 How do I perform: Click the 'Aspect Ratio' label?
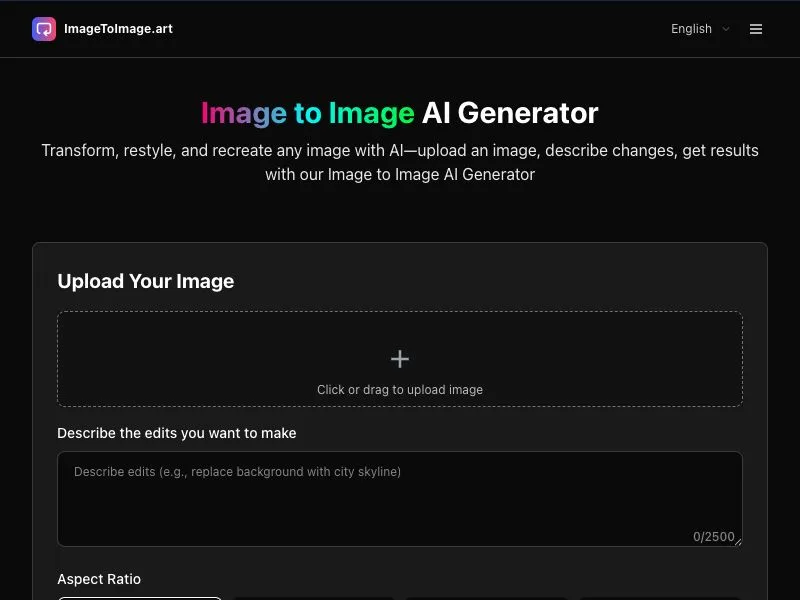tap(99, 580)
